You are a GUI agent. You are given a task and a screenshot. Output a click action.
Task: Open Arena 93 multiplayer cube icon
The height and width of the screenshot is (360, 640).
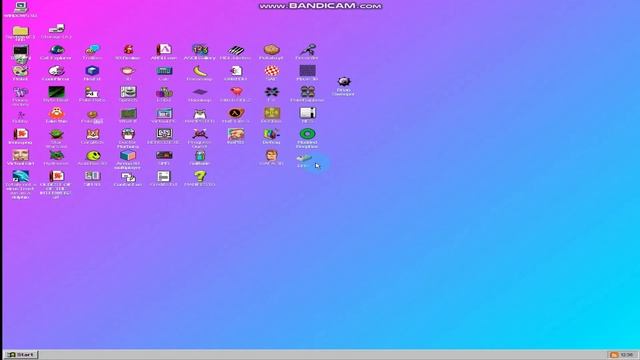point(128,155)
